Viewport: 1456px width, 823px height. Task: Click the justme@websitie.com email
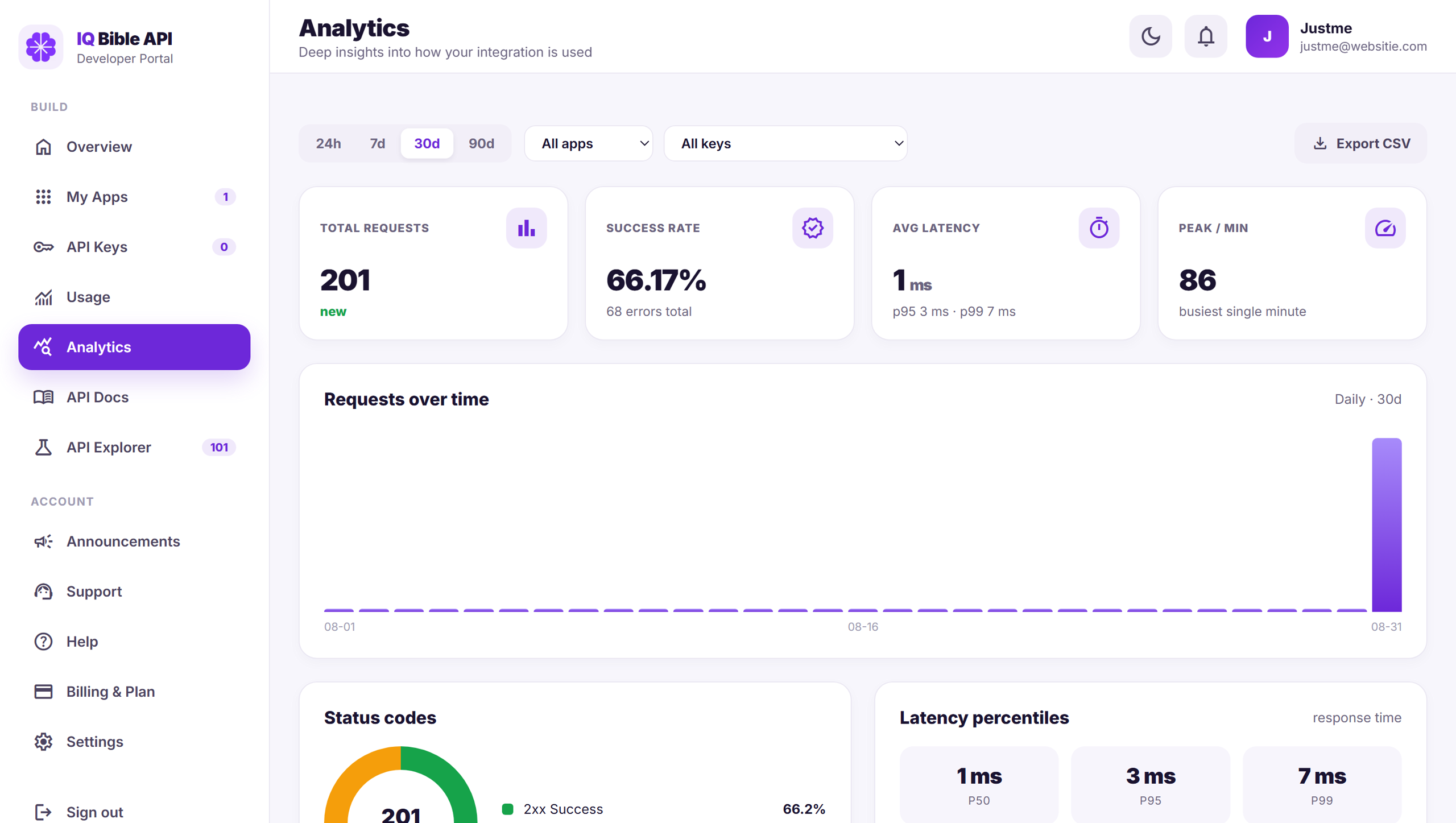pos(1363,47)
